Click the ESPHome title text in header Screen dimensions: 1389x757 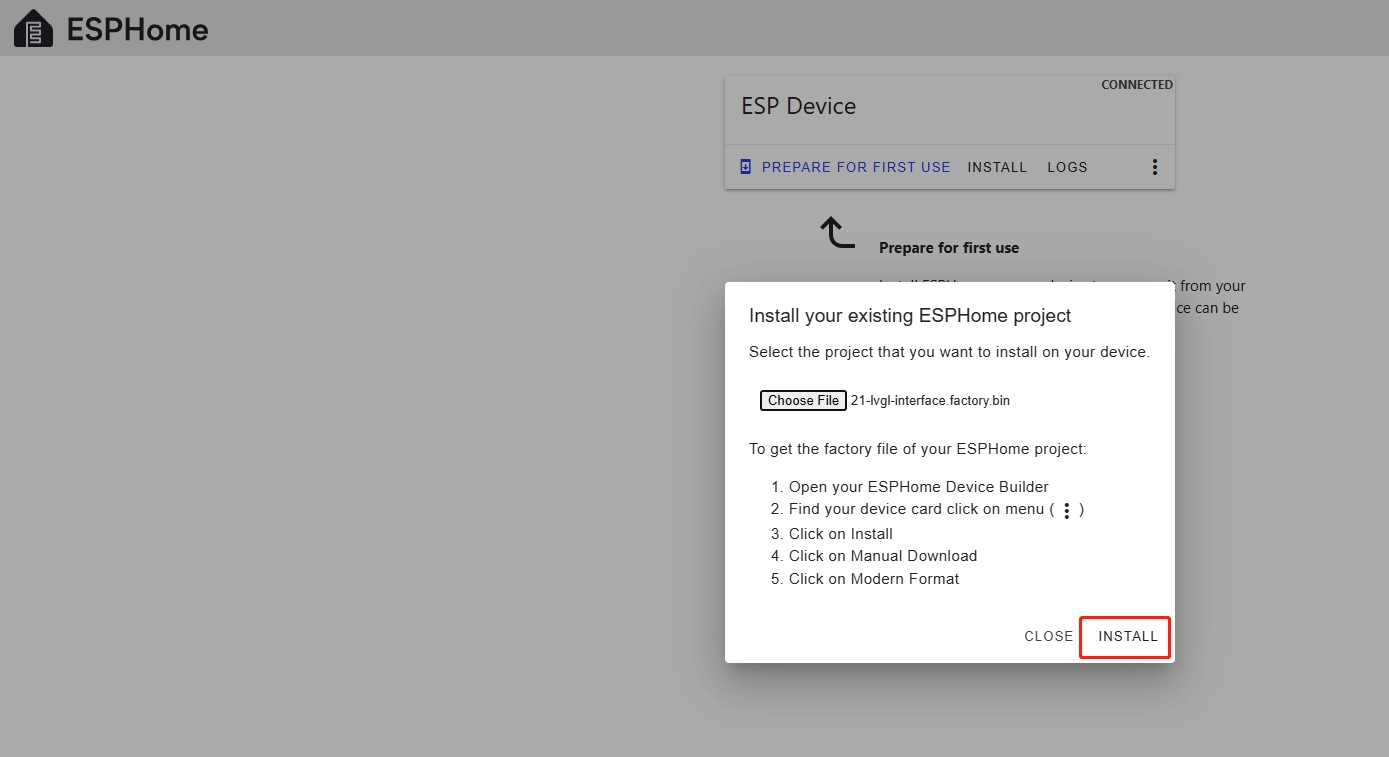[x=138, y=30]
